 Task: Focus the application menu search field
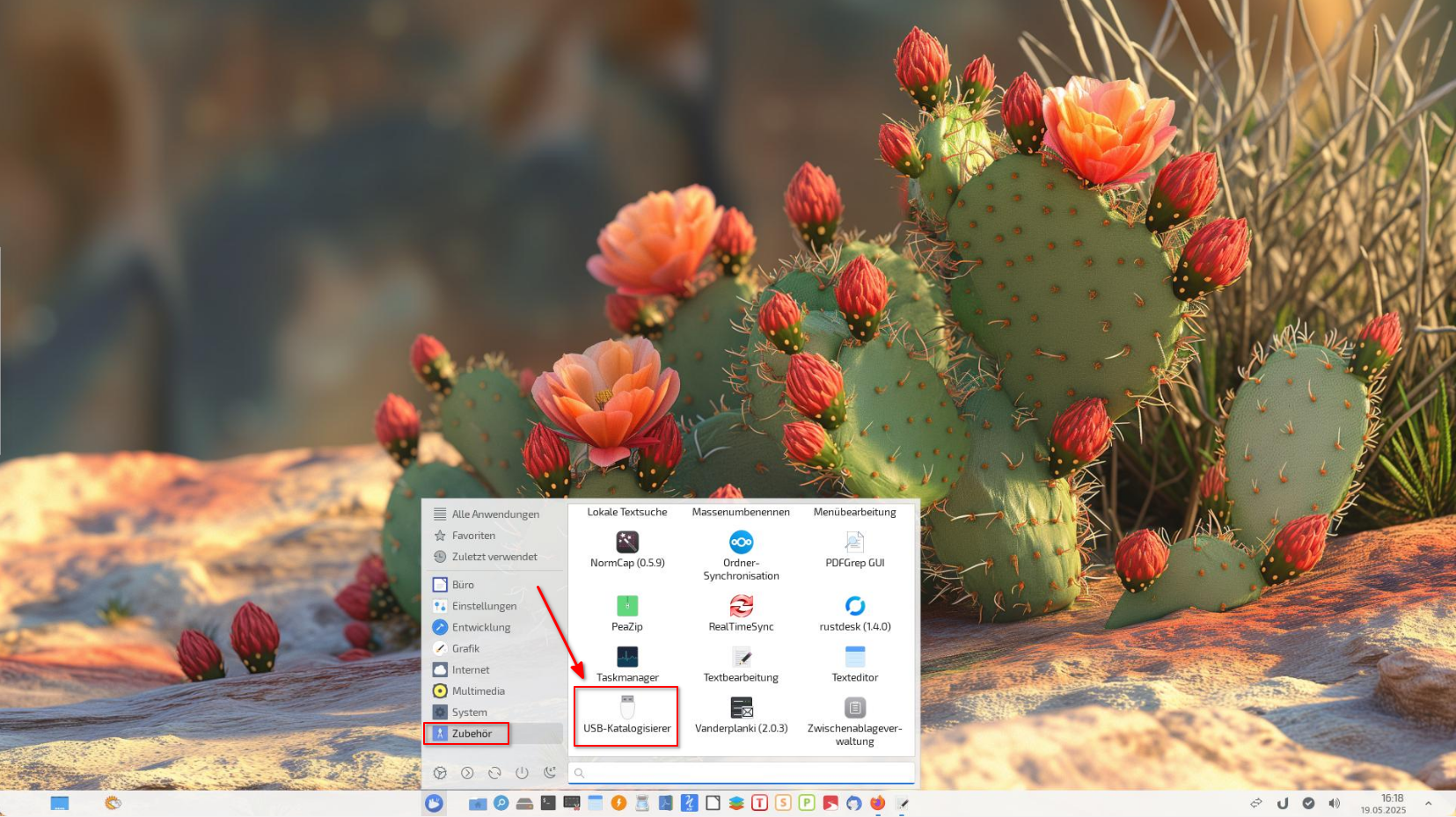742,773
